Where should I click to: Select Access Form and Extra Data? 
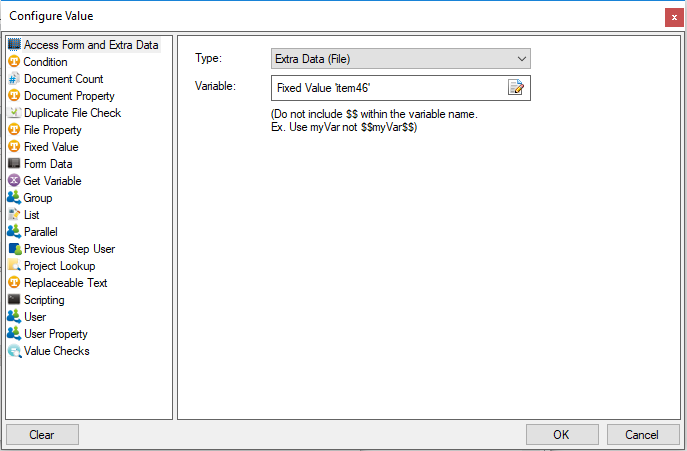pos(91,45)
